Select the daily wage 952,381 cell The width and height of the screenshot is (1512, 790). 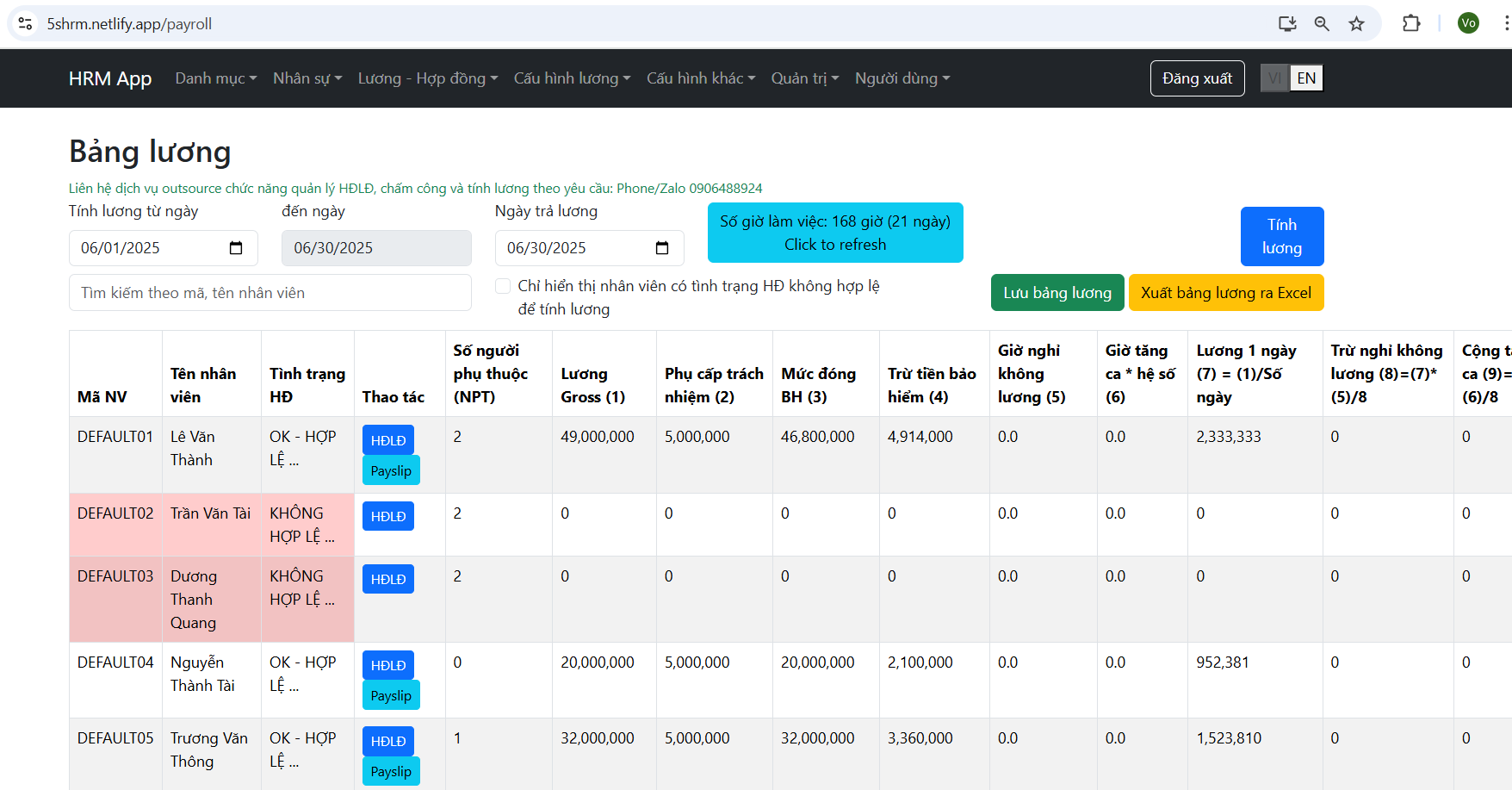coord(1255,680)
